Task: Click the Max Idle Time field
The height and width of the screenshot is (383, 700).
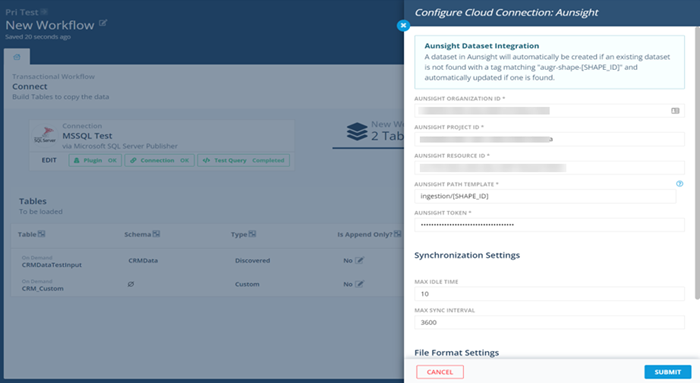Action: [x=549, y=294]
